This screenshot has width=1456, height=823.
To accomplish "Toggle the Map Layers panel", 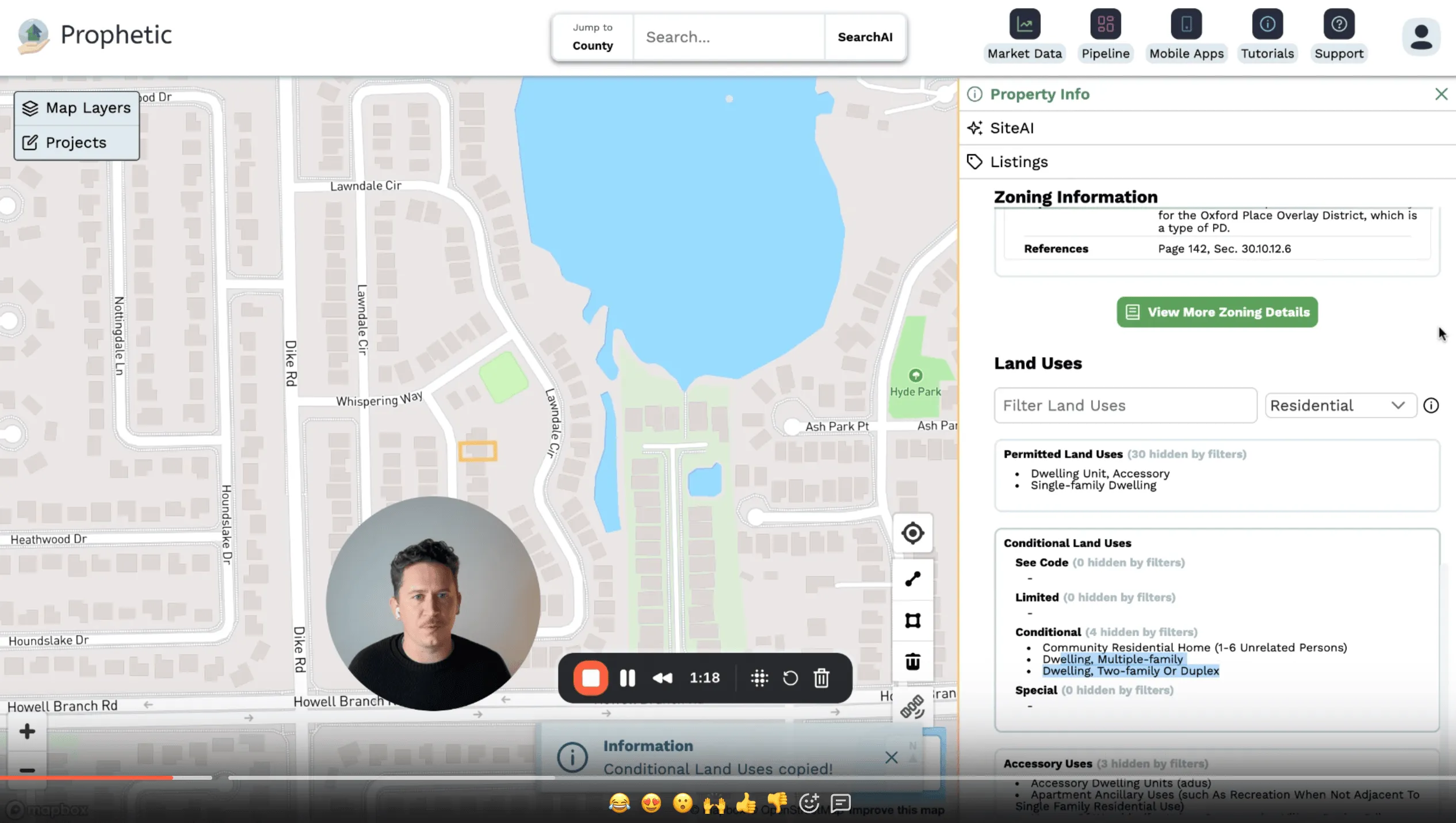I will (x=77, y=108).
